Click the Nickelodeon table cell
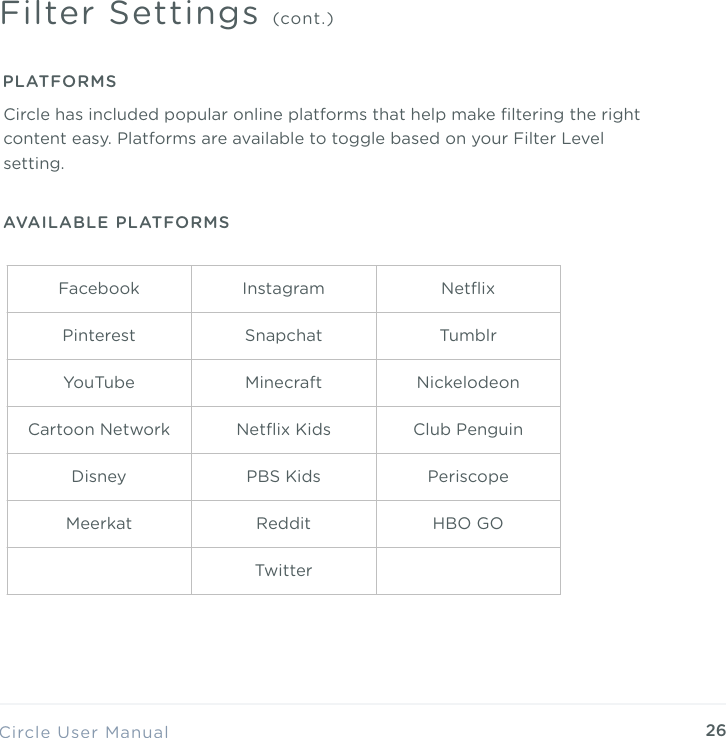 [x=468, y=383]
